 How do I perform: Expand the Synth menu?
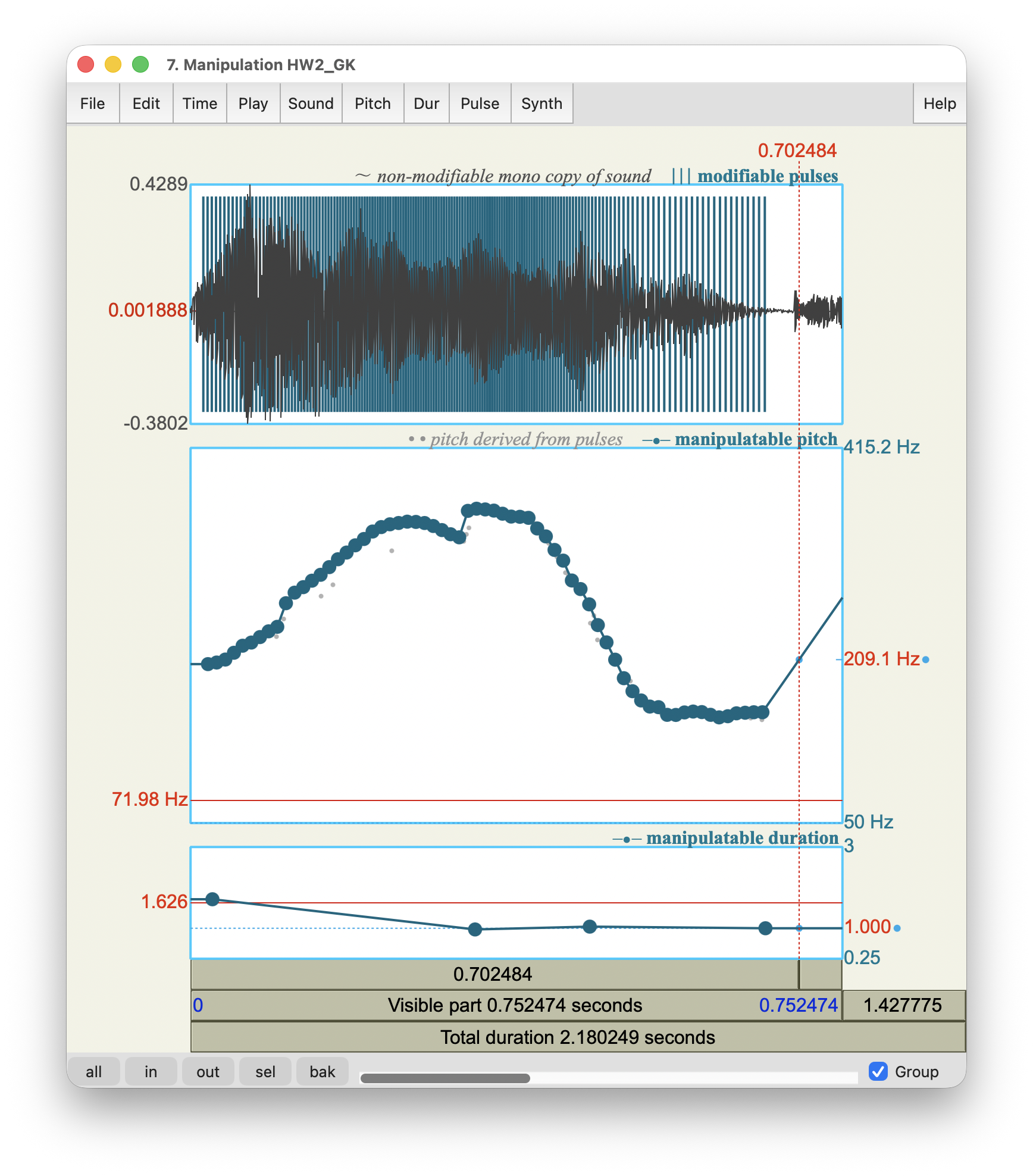(x=541, y=104)
